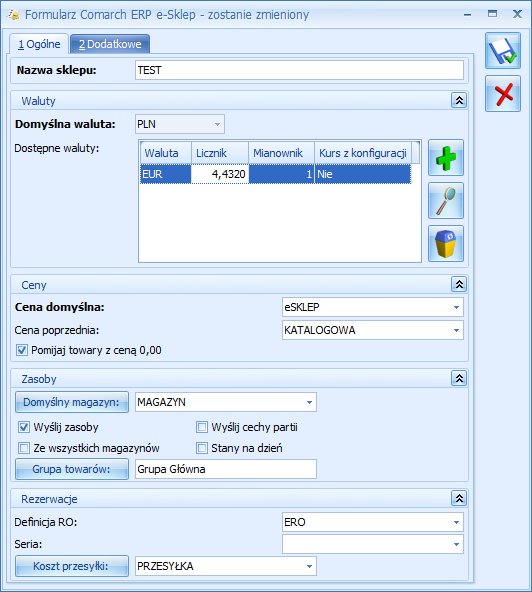Viewport: 532px width, 592px height.
Task: Click the 'Koszt przesyłki:' button
Action: point(72,566)
